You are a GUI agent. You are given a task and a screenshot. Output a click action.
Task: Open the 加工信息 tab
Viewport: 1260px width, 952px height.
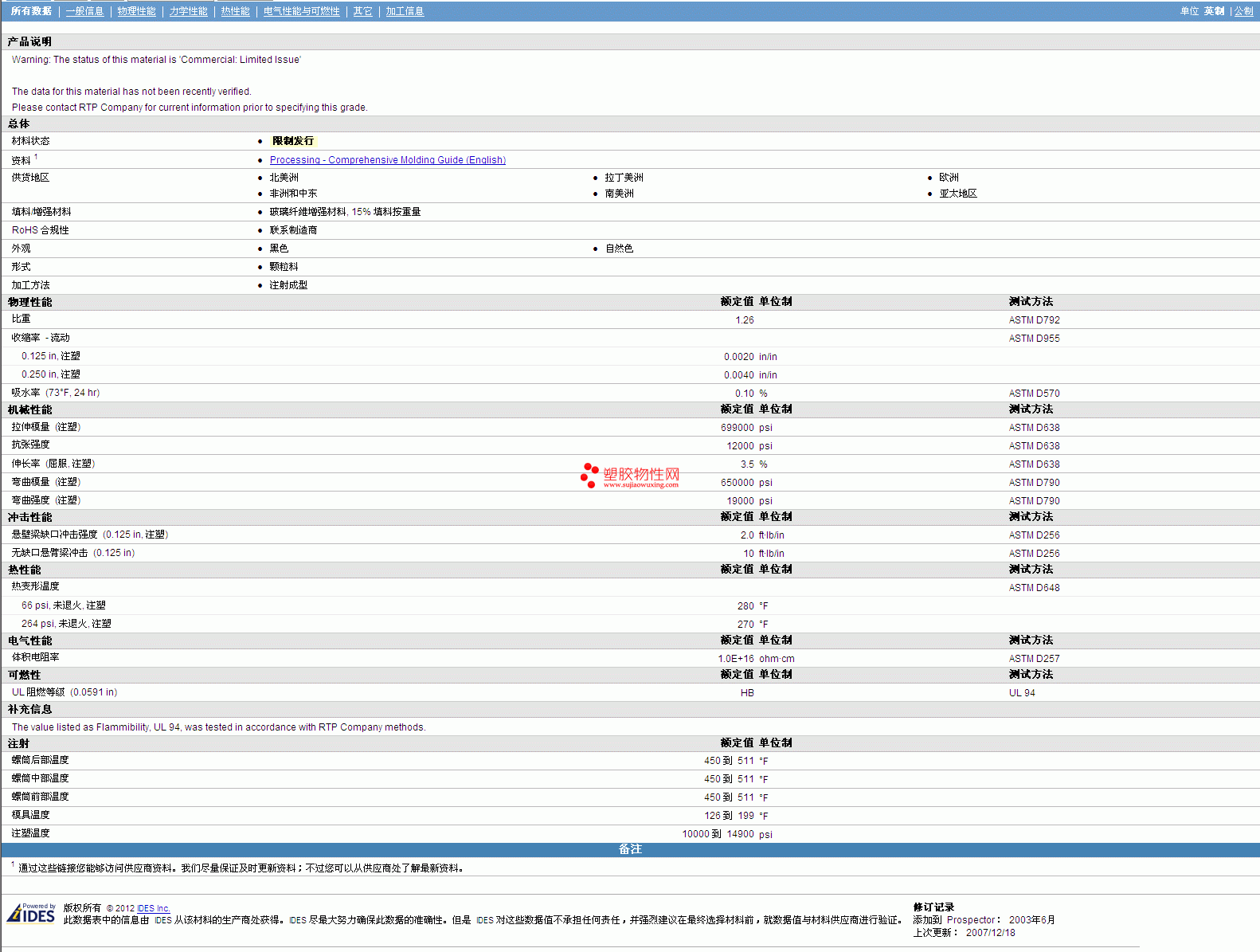(405, 11)
